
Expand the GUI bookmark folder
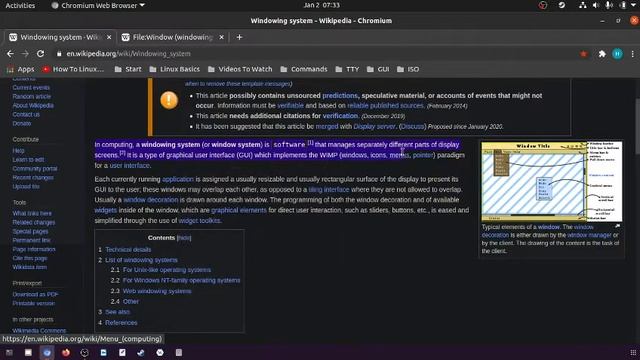[x=378, y=69]
